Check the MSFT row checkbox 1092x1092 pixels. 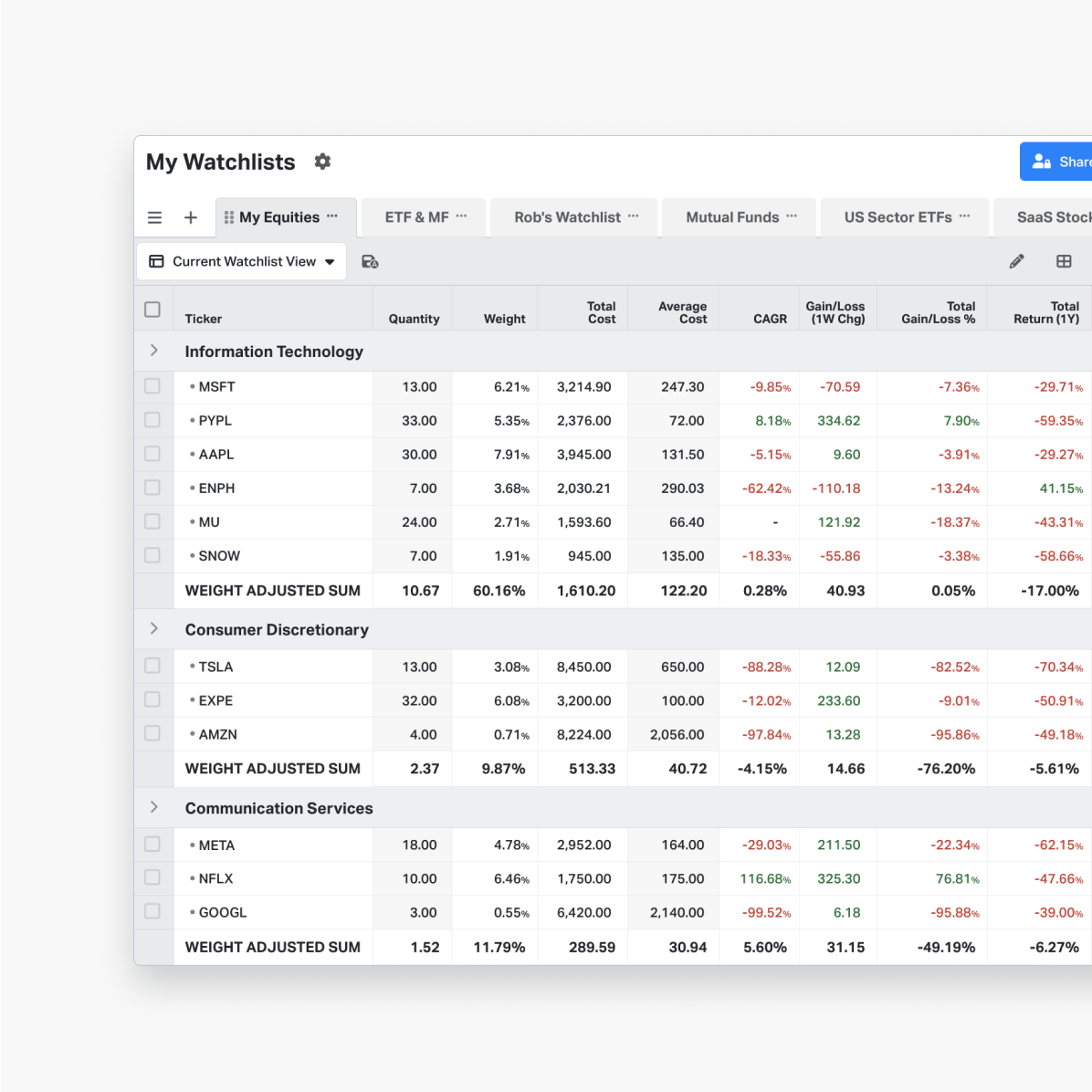tap(152, 386)
